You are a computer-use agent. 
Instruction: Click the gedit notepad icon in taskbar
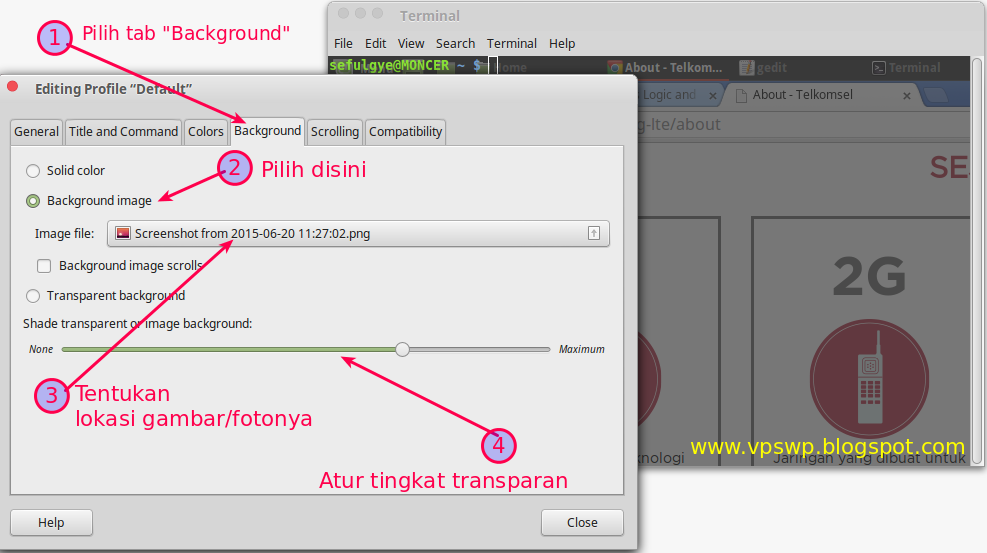pyautogui.click(x=747, y=67)
